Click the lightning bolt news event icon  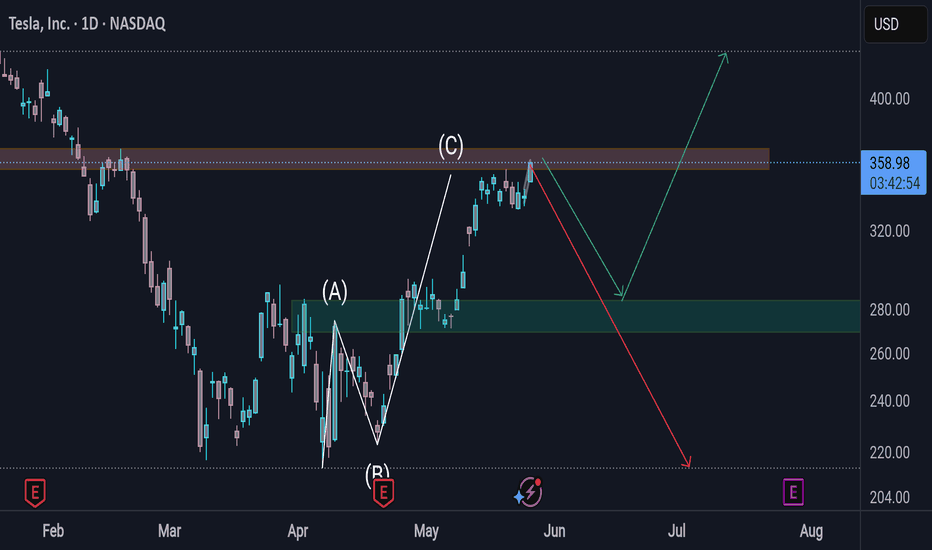click(528, 492)
